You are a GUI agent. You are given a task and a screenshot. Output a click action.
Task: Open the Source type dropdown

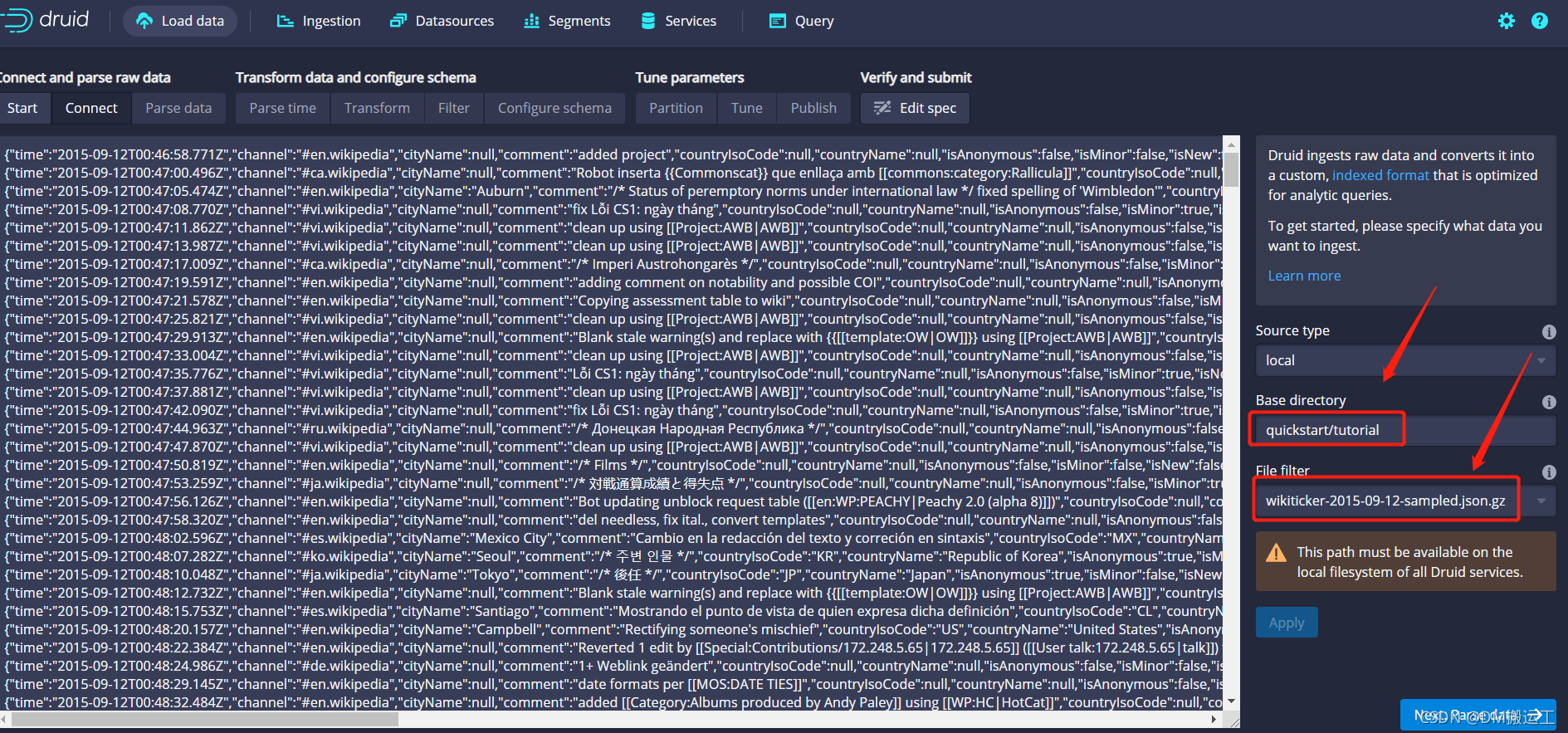pos(1405,360)
